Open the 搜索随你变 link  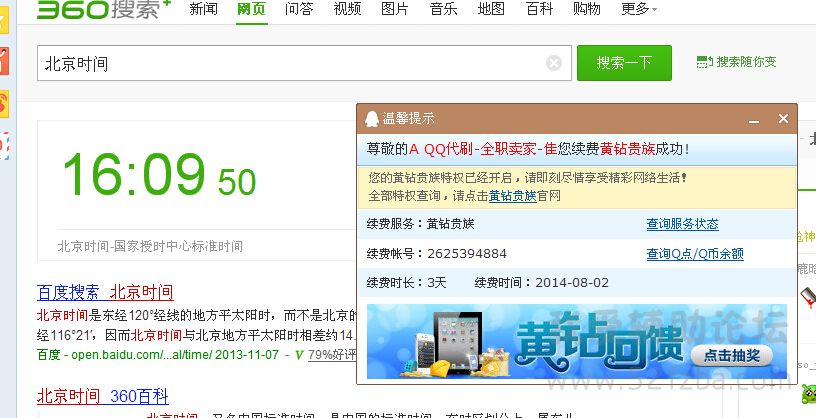click(x=746, y=62)
